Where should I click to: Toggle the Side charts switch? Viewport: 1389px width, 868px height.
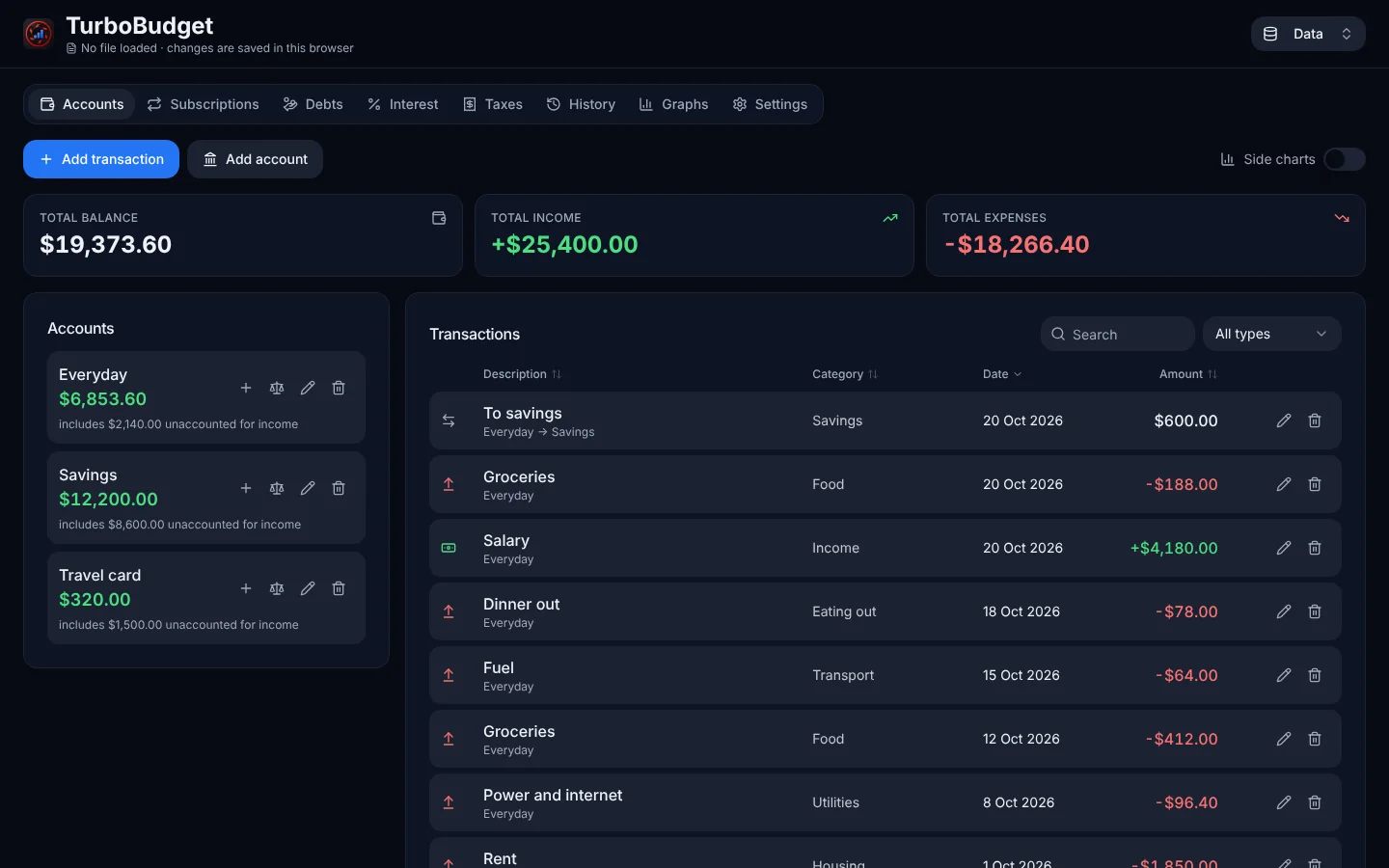[x=1345, y=159]
